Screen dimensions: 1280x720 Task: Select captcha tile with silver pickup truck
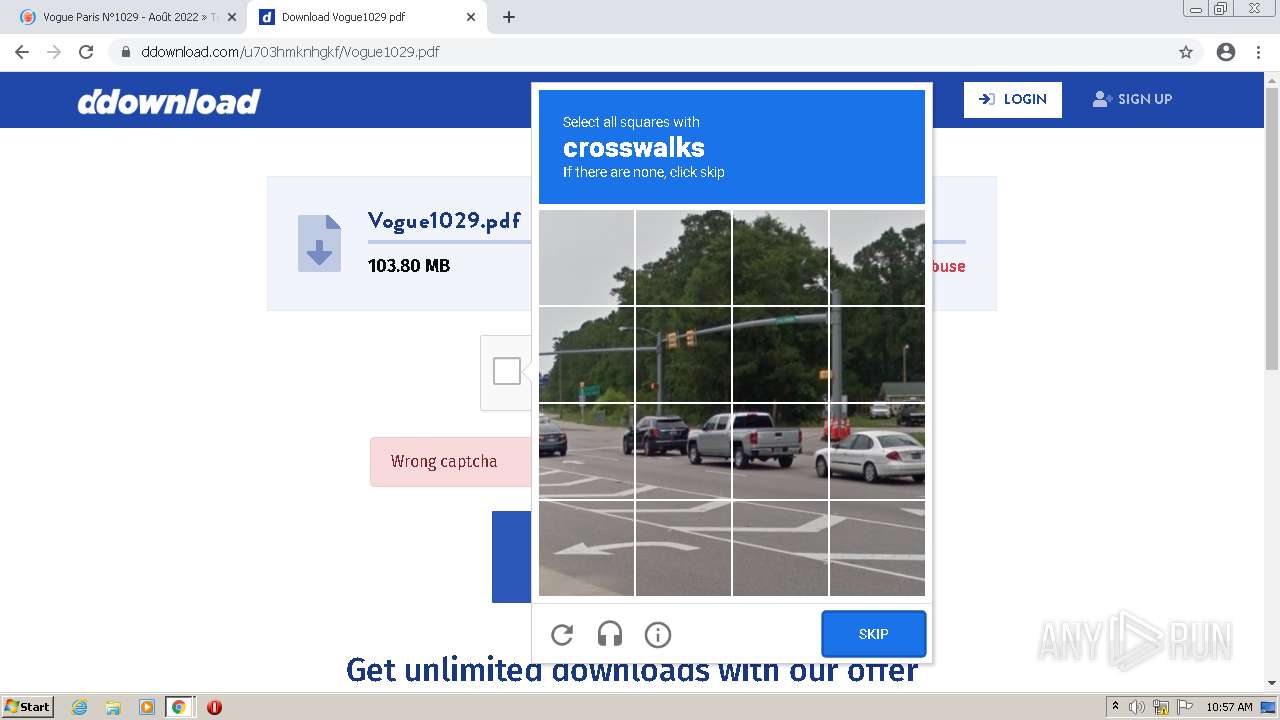click(780, 451)
